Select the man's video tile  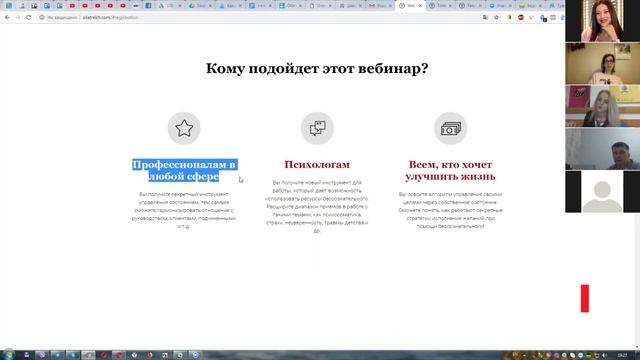[602, 148]
